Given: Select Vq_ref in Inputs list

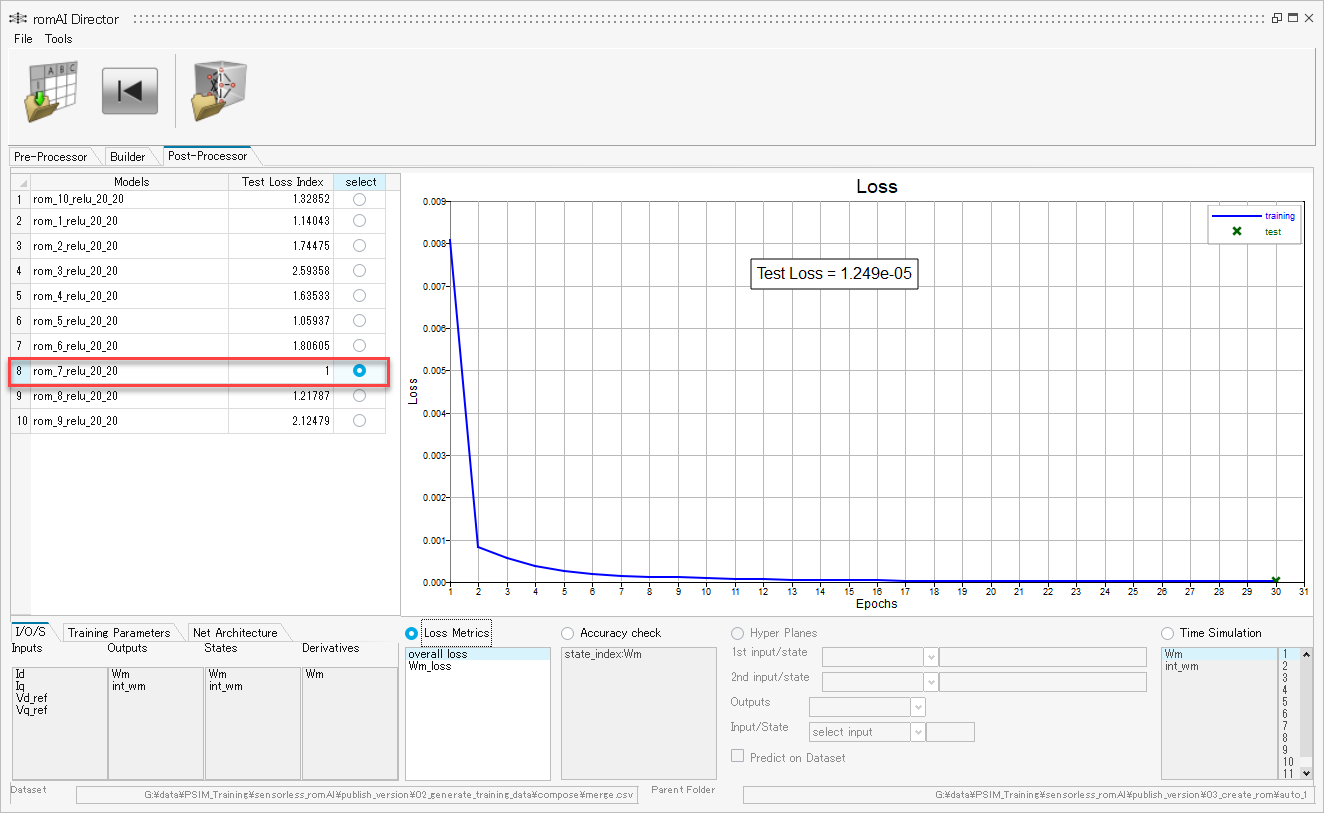Looking at the screenshot, I should point(32,710).
